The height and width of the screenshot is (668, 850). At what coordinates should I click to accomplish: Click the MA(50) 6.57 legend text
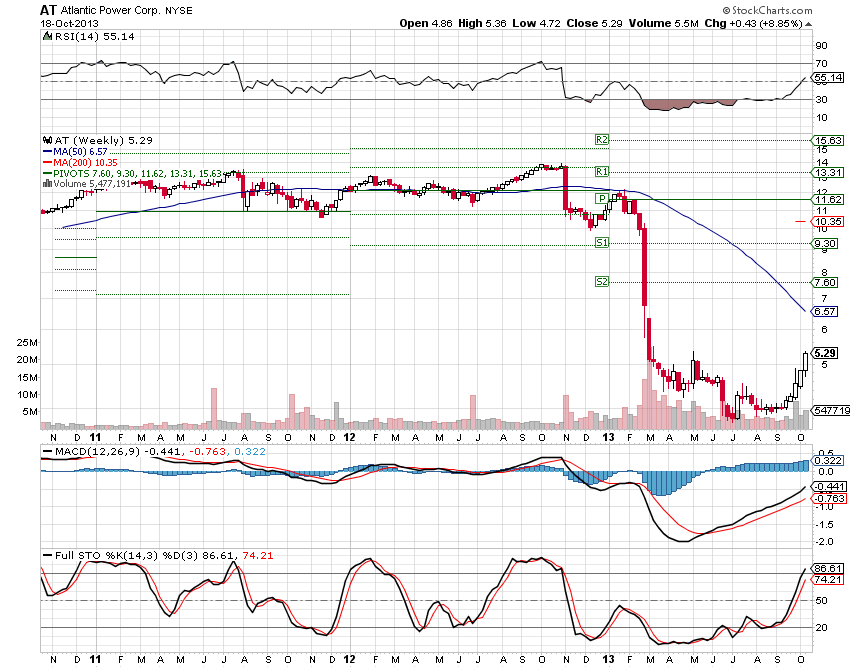pos(80,152)
